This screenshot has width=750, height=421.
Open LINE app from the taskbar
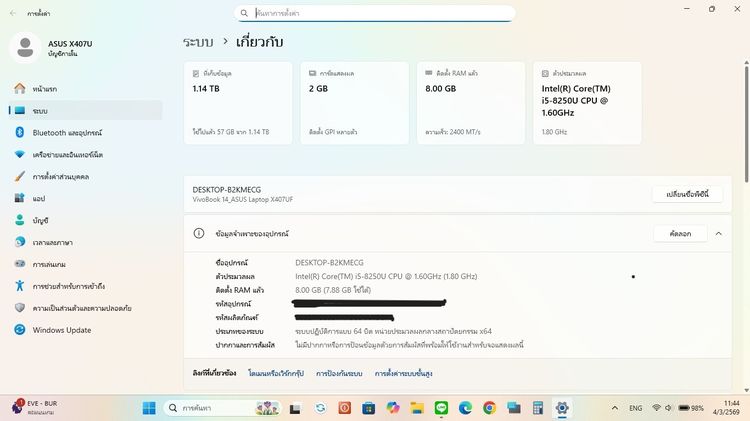click(441, 408)
